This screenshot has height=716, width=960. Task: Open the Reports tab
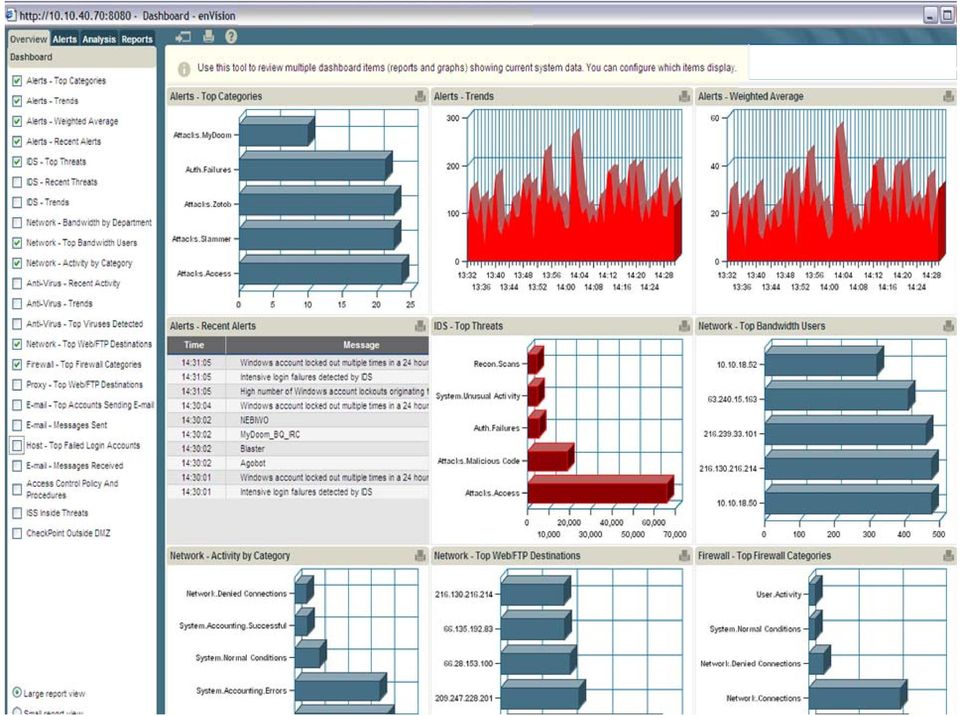coord(137,39)
